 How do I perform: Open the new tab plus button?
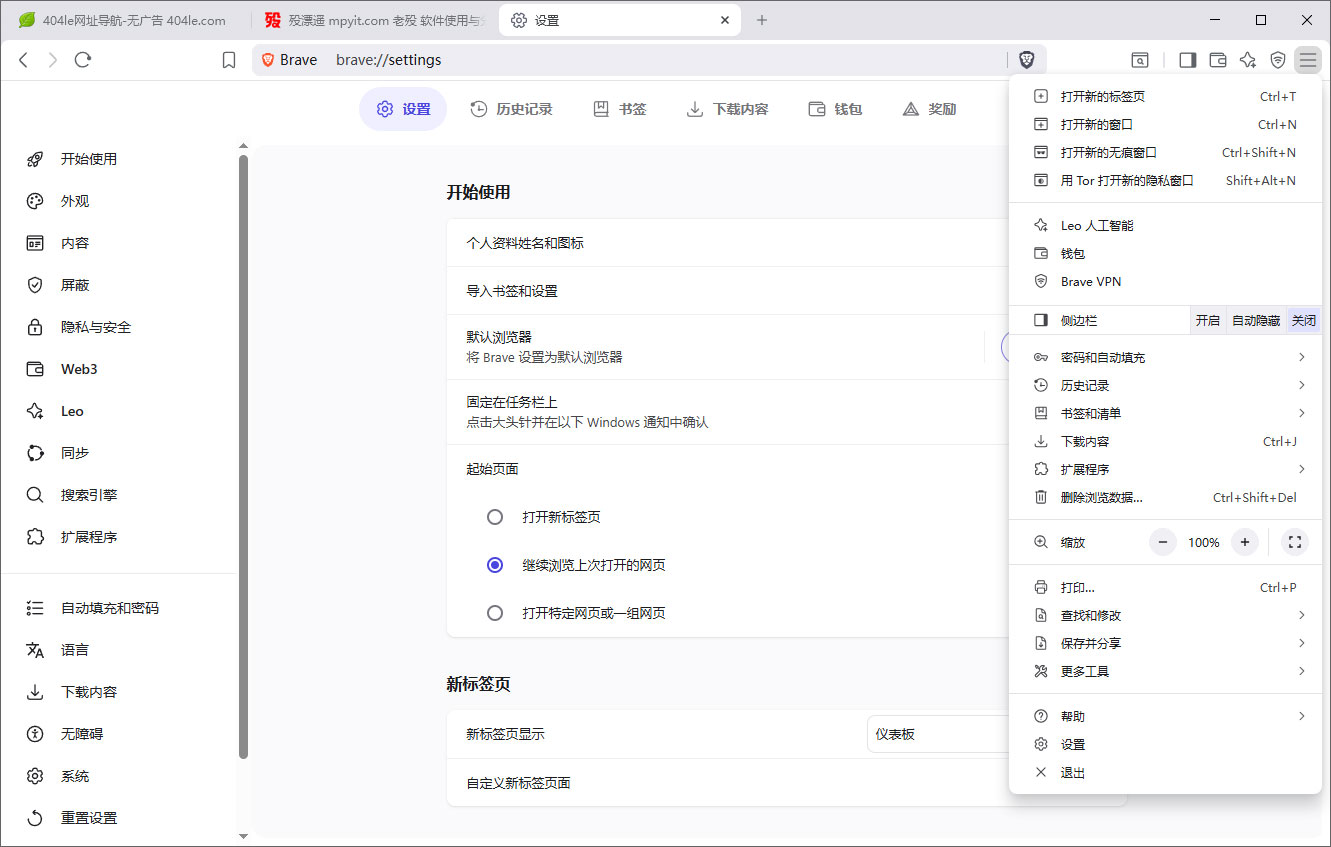pyautogui.click(x=762, y=20)
